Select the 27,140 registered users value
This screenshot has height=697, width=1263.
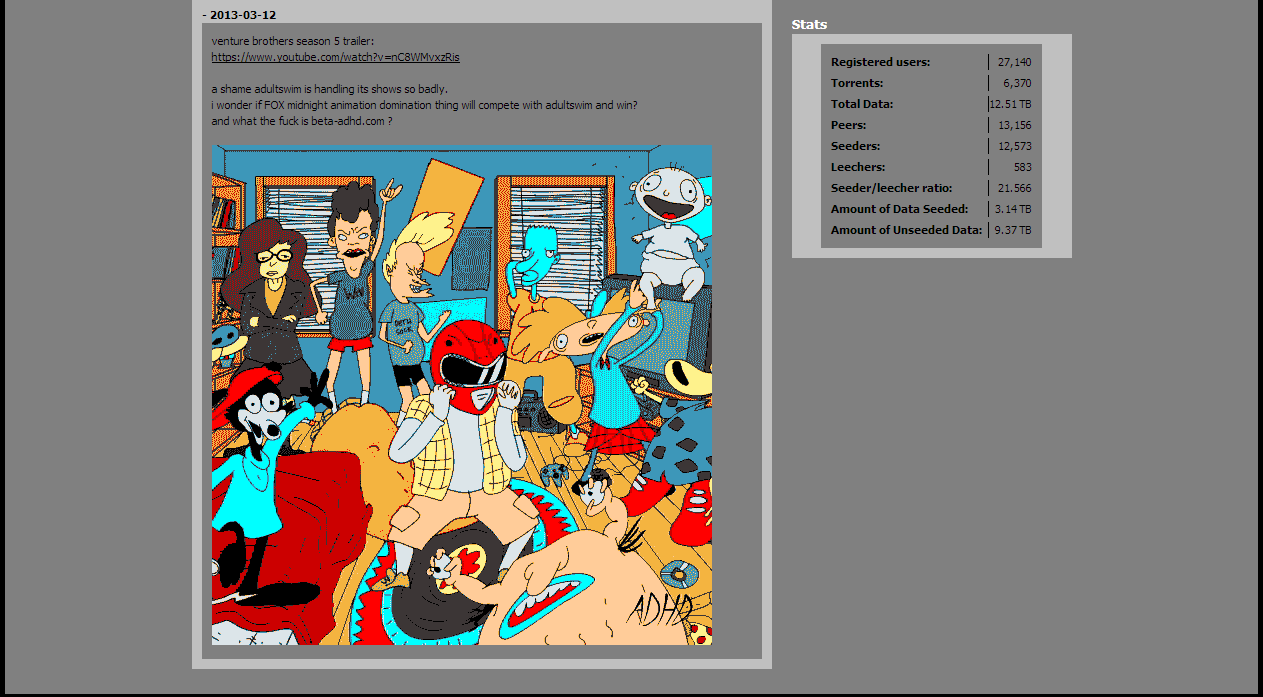point(1014,62)
